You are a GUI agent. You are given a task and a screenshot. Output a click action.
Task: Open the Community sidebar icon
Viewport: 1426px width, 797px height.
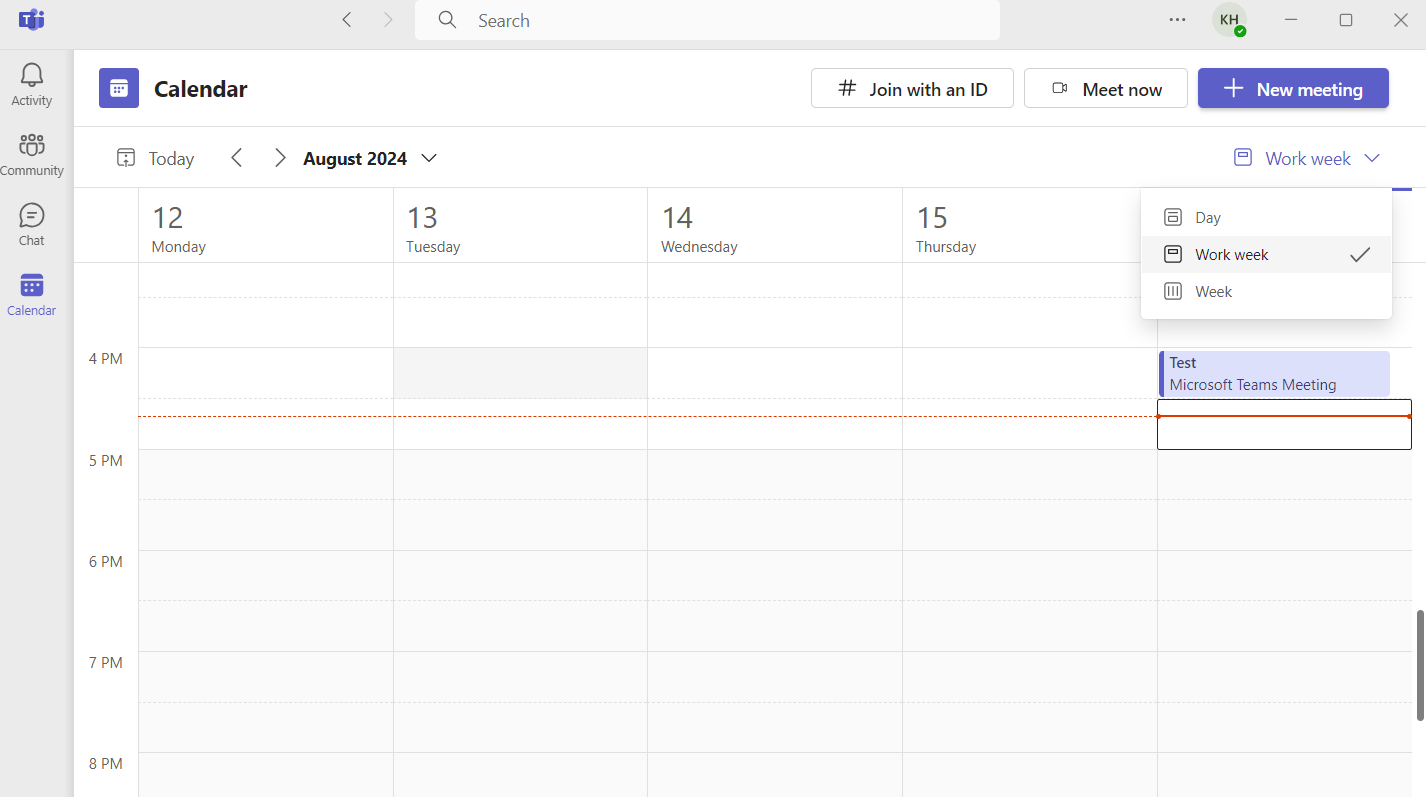(x=32, y=154)
